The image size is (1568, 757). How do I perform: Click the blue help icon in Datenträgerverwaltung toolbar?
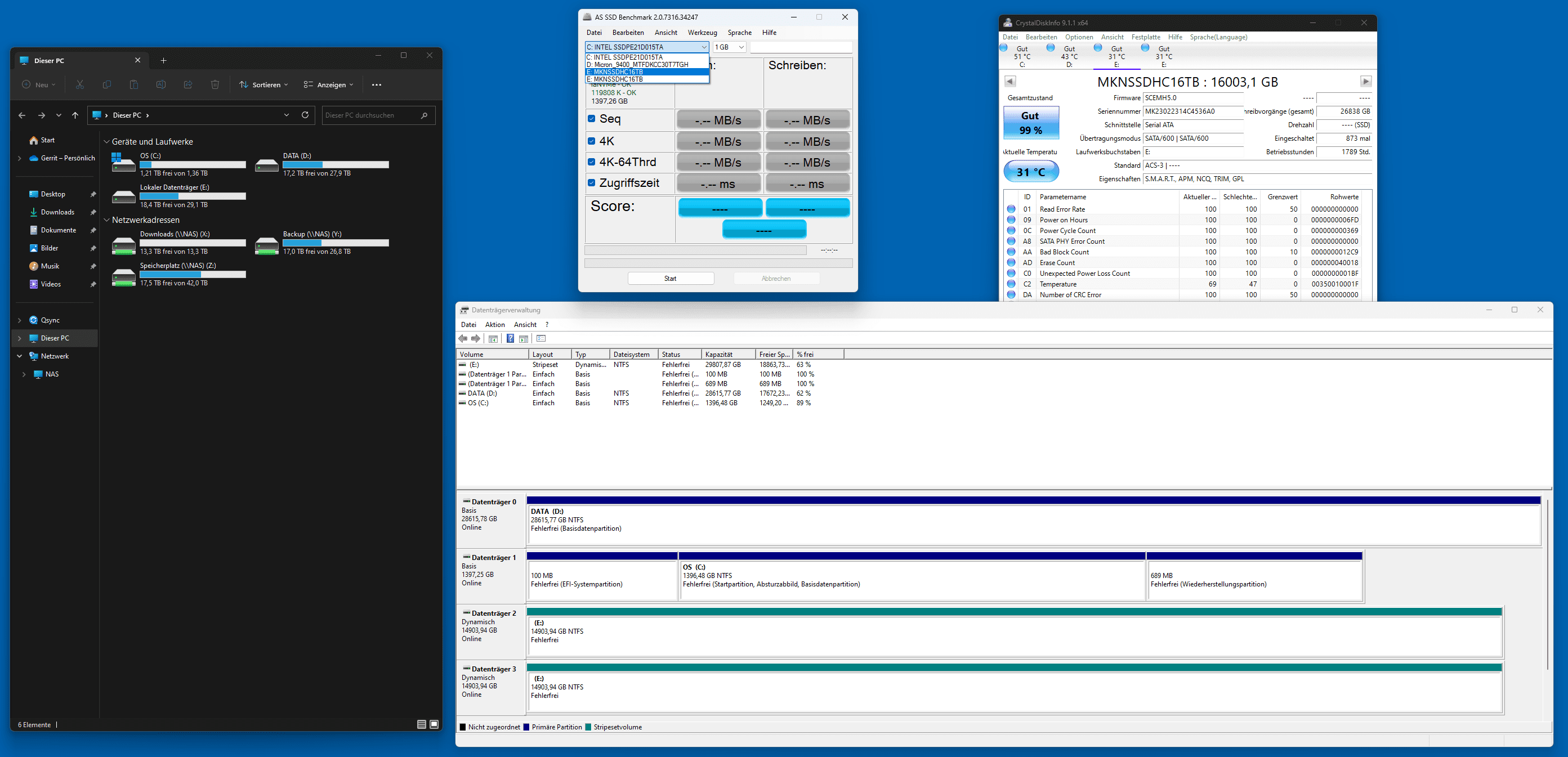(x=510, y=338)
